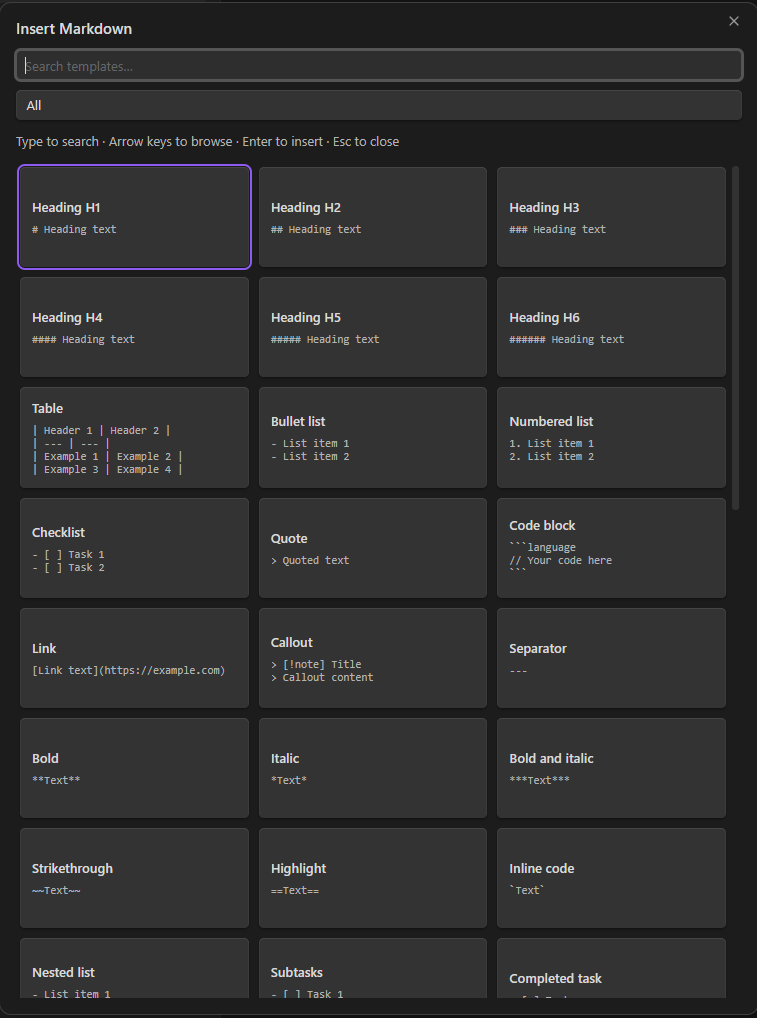The image size is (757, 1018).
Task: Select the Heading H6 template card
Action: coord(611,327)
